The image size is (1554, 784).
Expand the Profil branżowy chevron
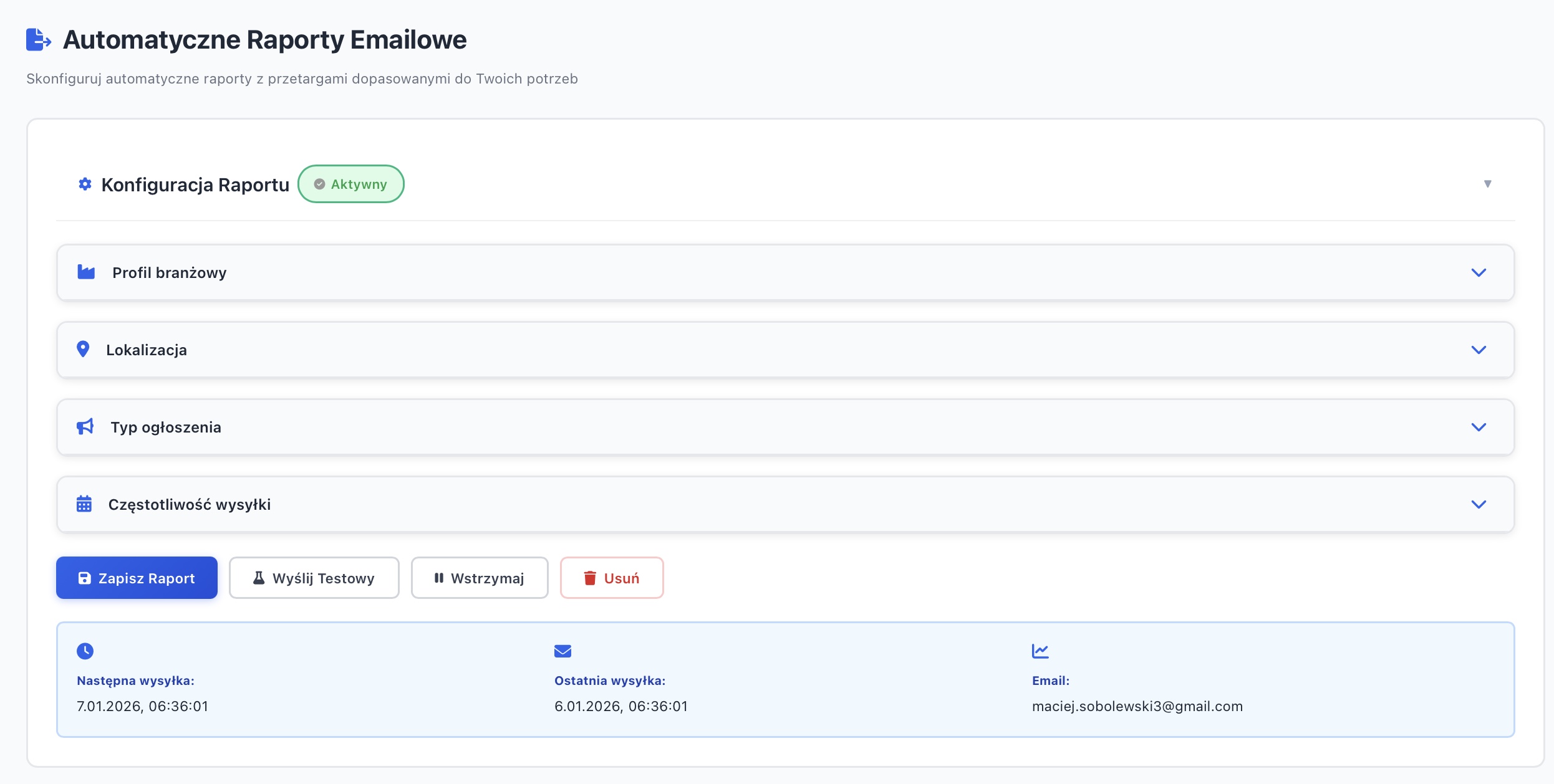[x=1479, y=272]
